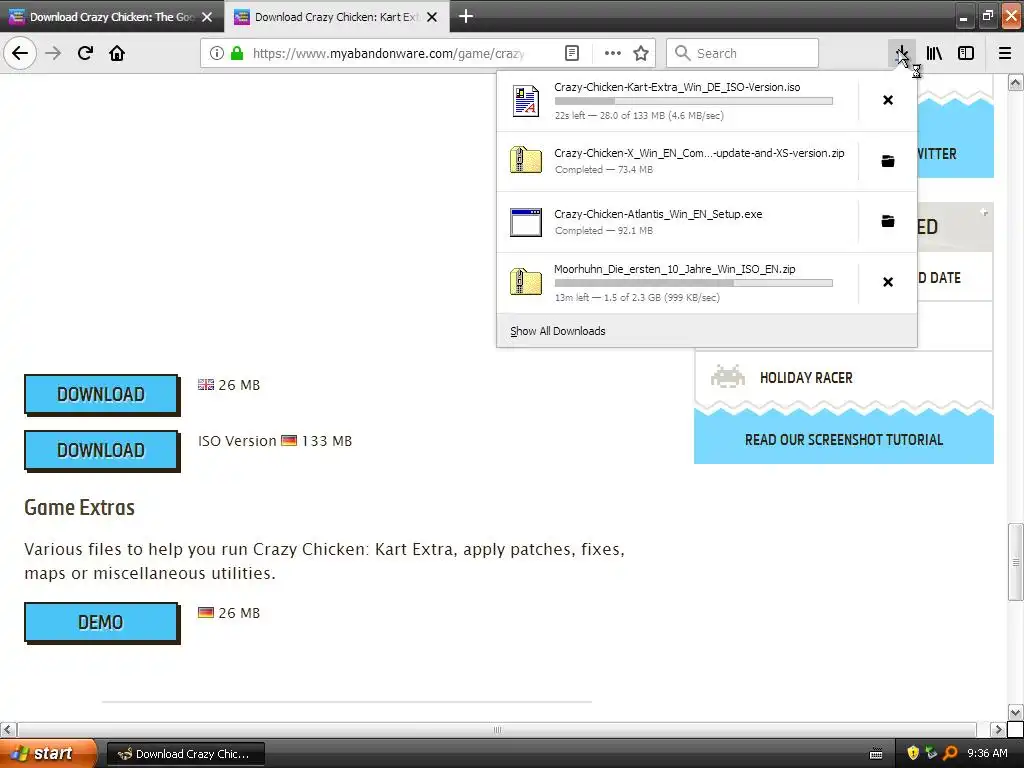Screen dimensions: 1024x768
Task: Click the myabandonware URL address field
Action: (388, 53)
